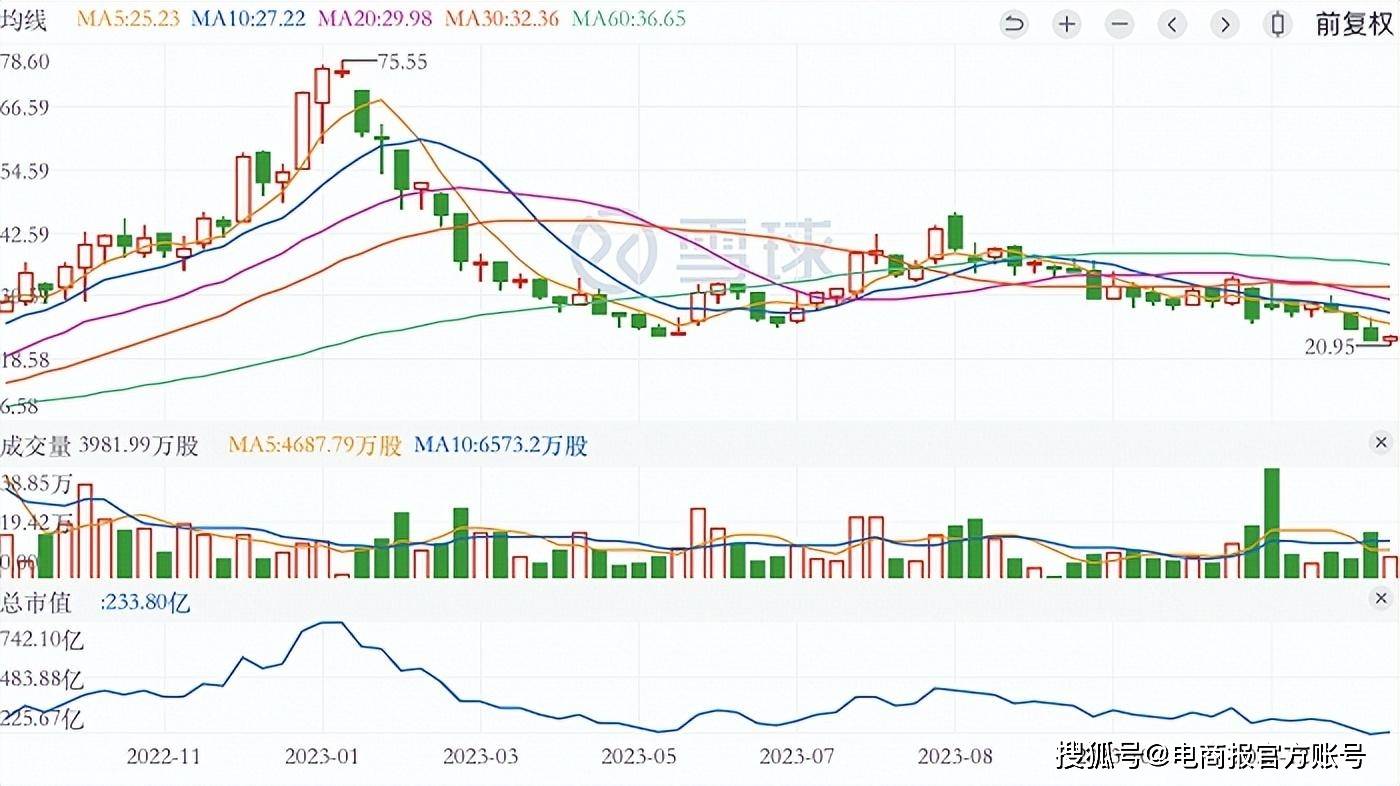Click the MA10:6573.2万股 volume average label
Viewport: 1400px width, 786px height.
pyautogui.click(x=501, y=447)
